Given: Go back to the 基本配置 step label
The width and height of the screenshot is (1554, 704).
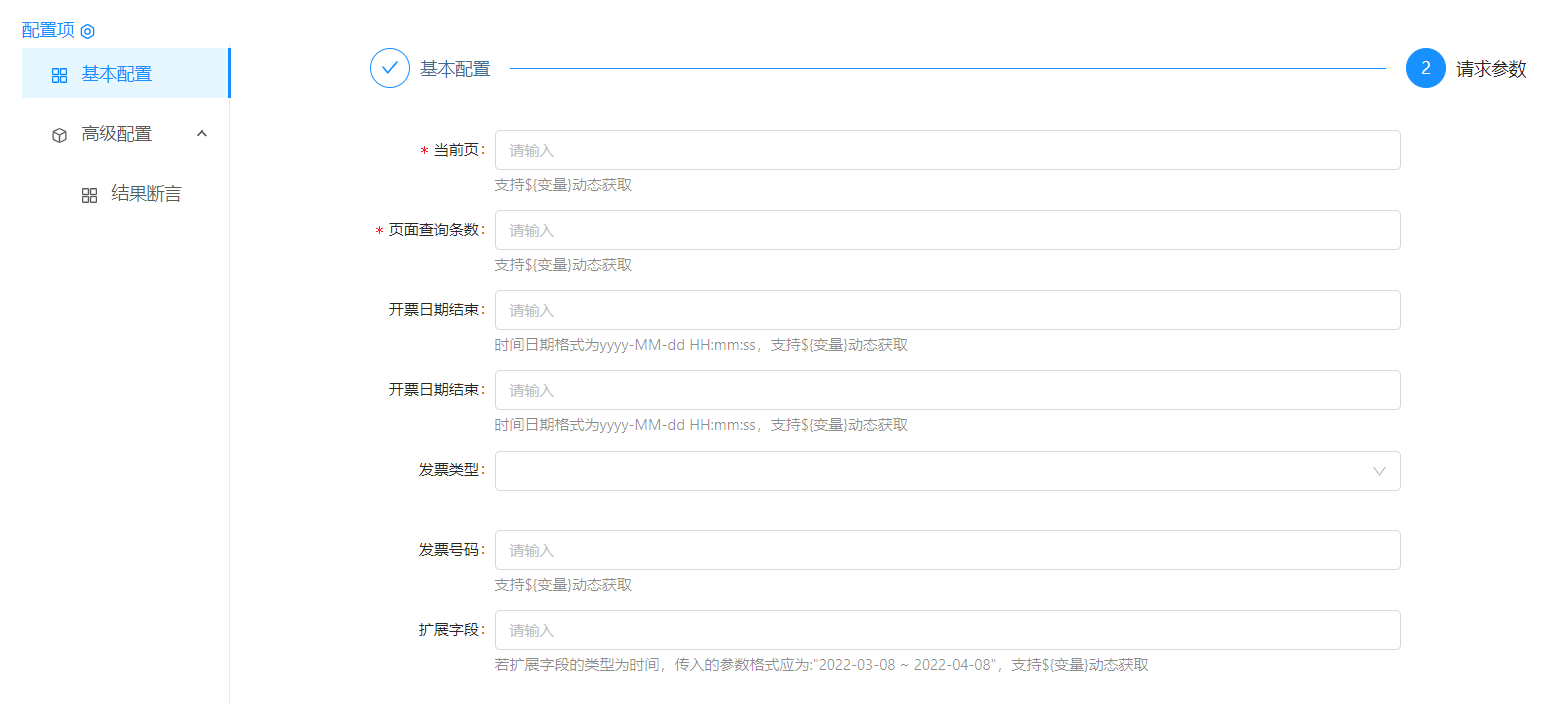Looking at the screenshot, I should 455,69.
